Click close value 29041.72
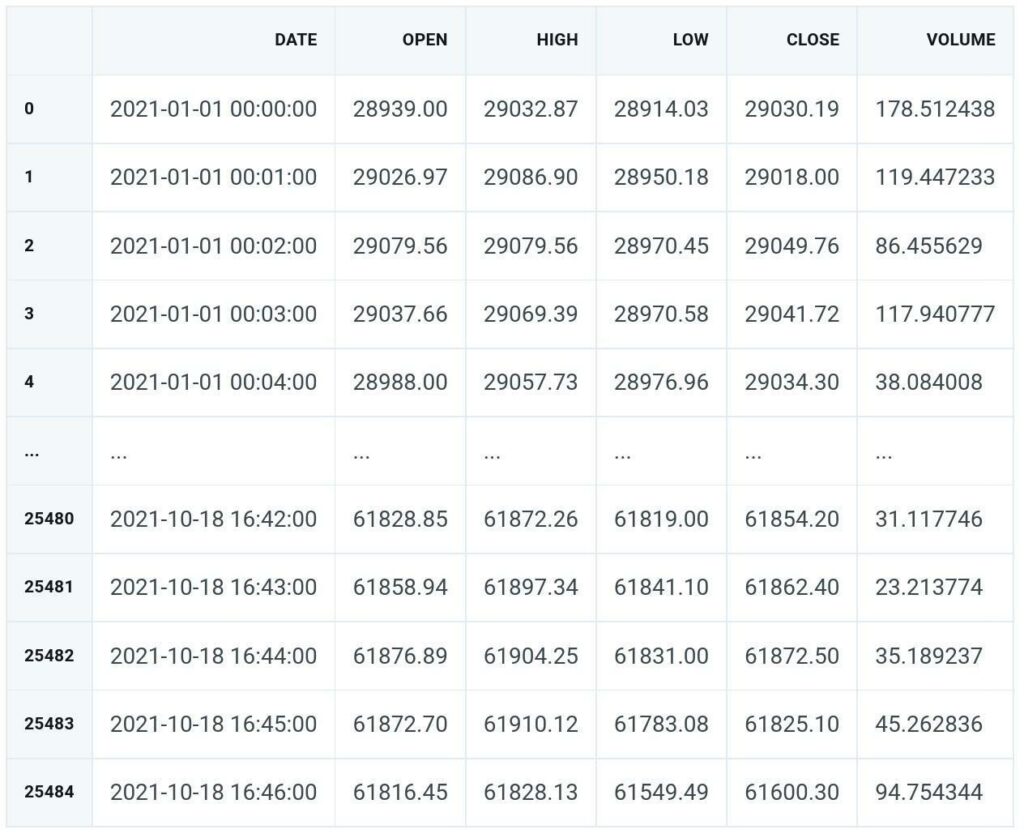Screen dimensions: 1024x838 792,314
